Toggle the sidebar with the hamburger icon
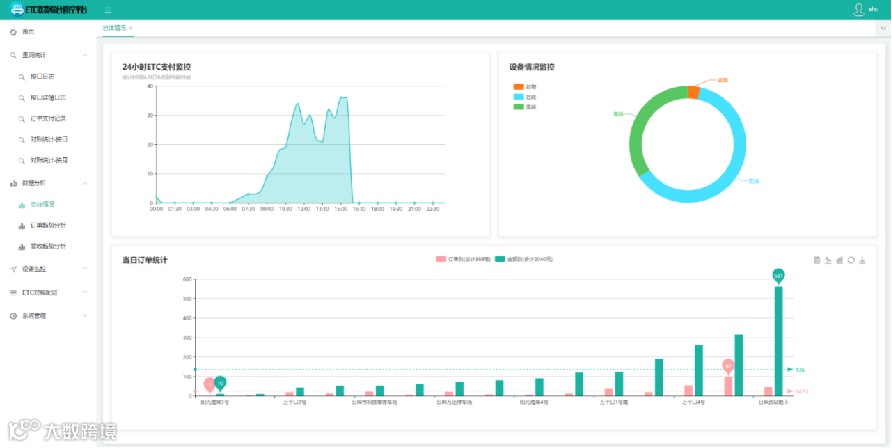This screenshot has height=448, width=892. click(x=108, y=10)
